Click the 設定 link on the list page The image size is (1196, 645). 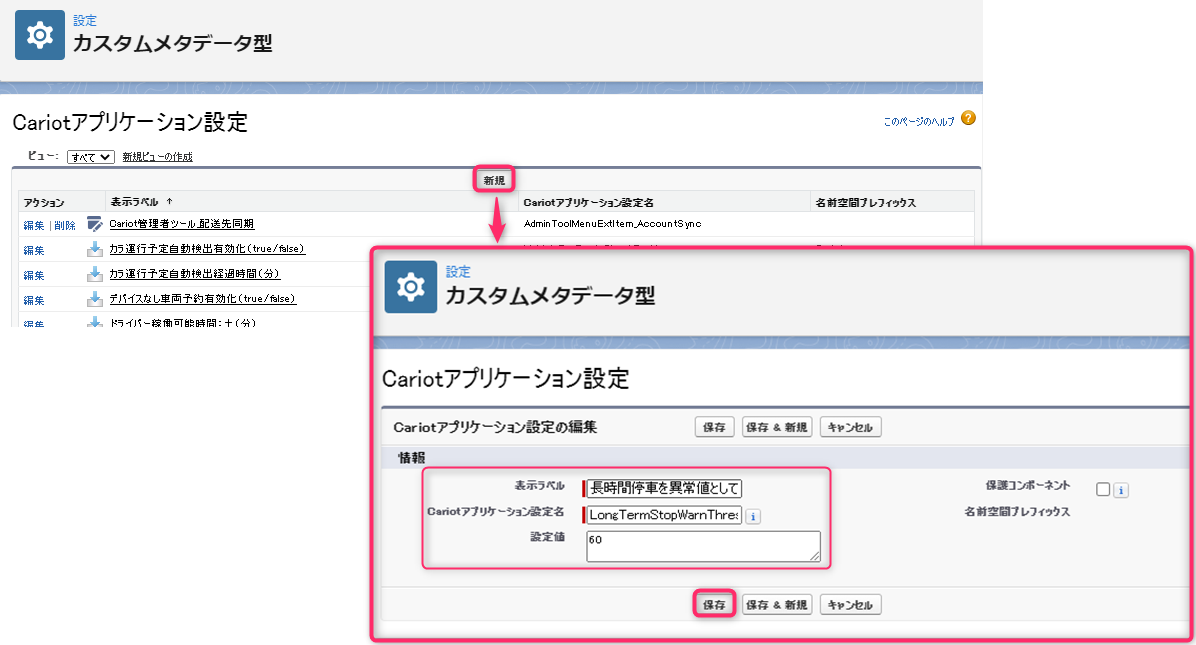point(85,21)
